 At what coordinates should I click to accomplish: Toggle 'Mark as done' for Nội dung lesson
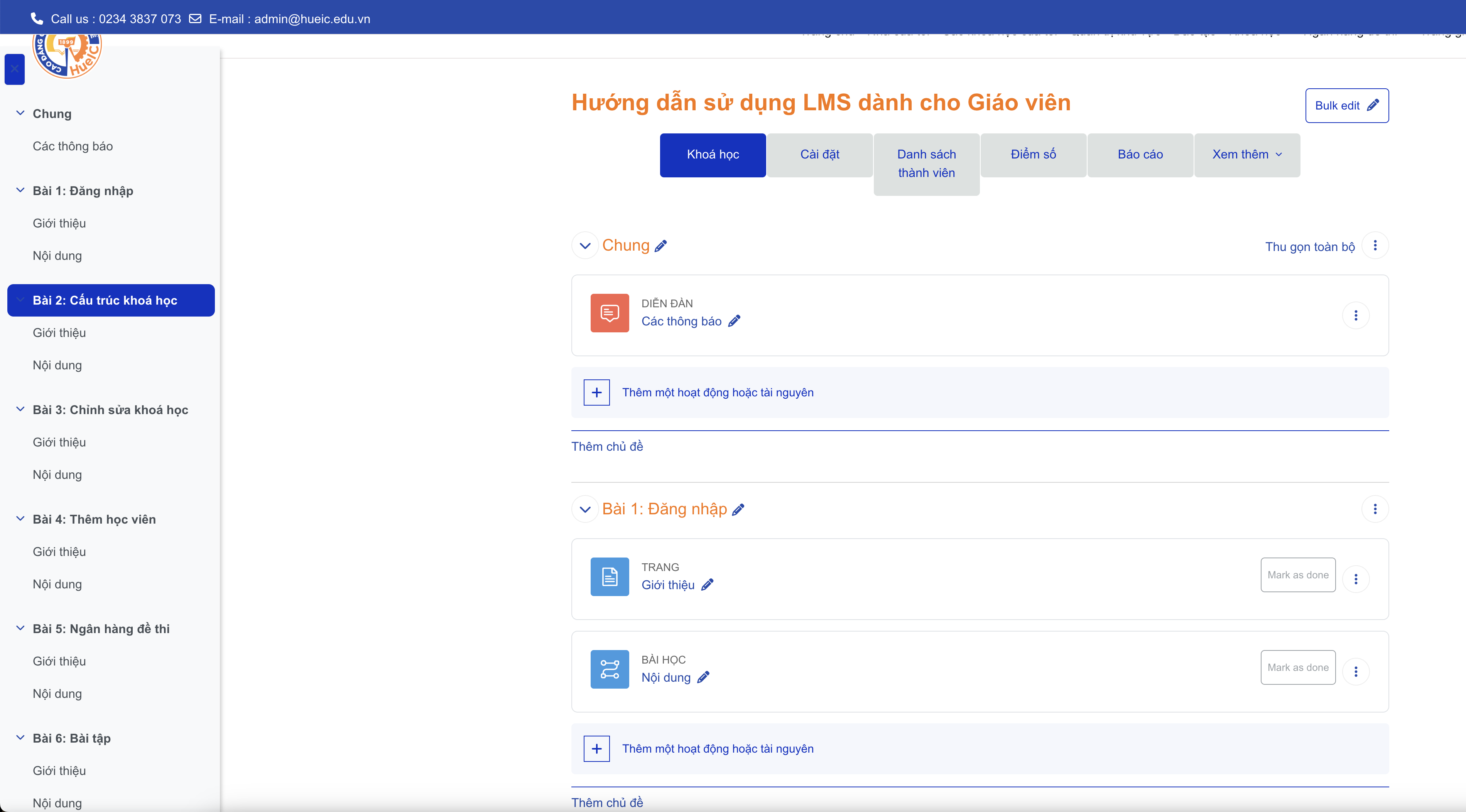(x=1297, y=667)
